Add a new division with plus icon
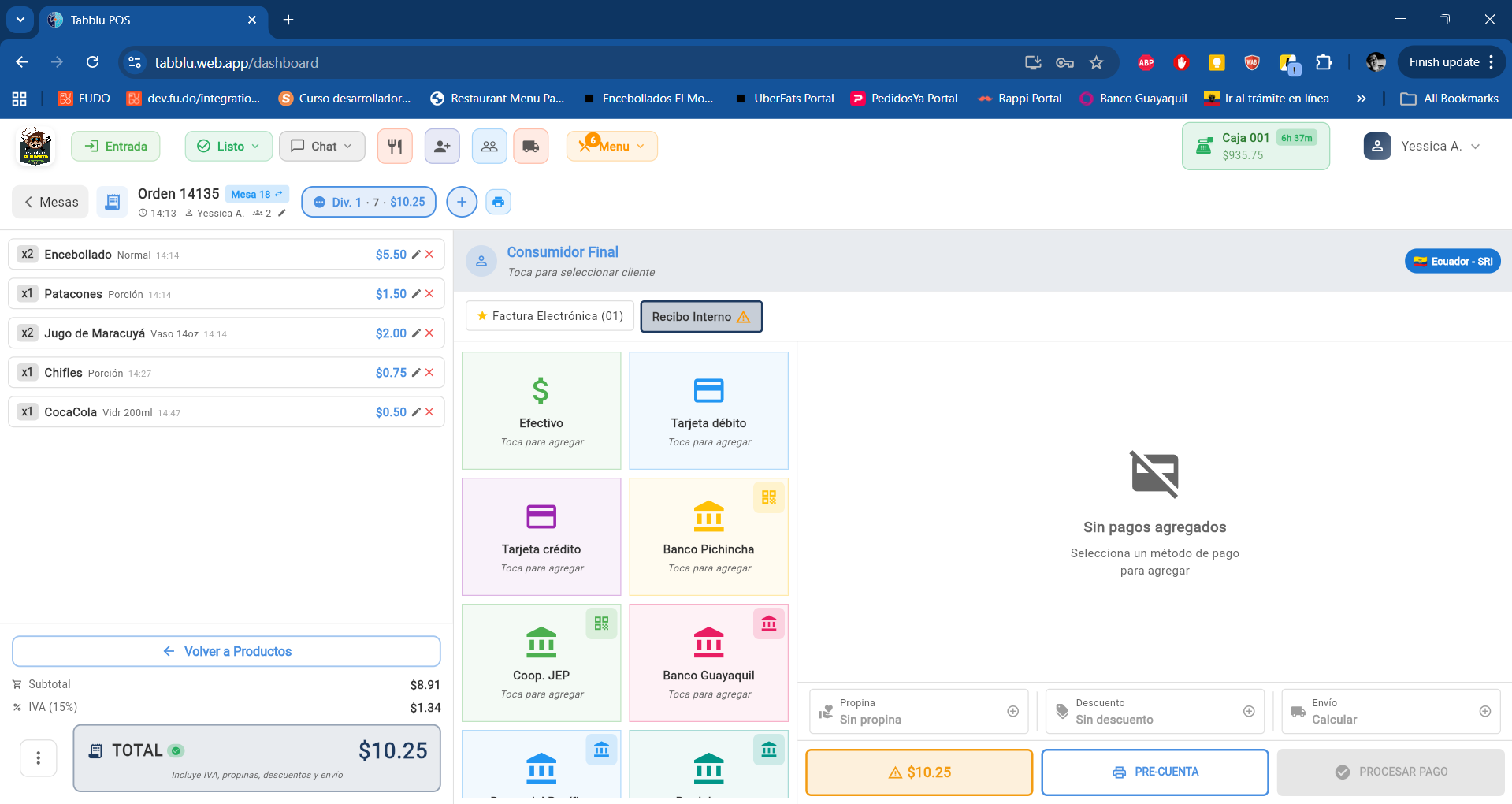 tap(462, 203)
